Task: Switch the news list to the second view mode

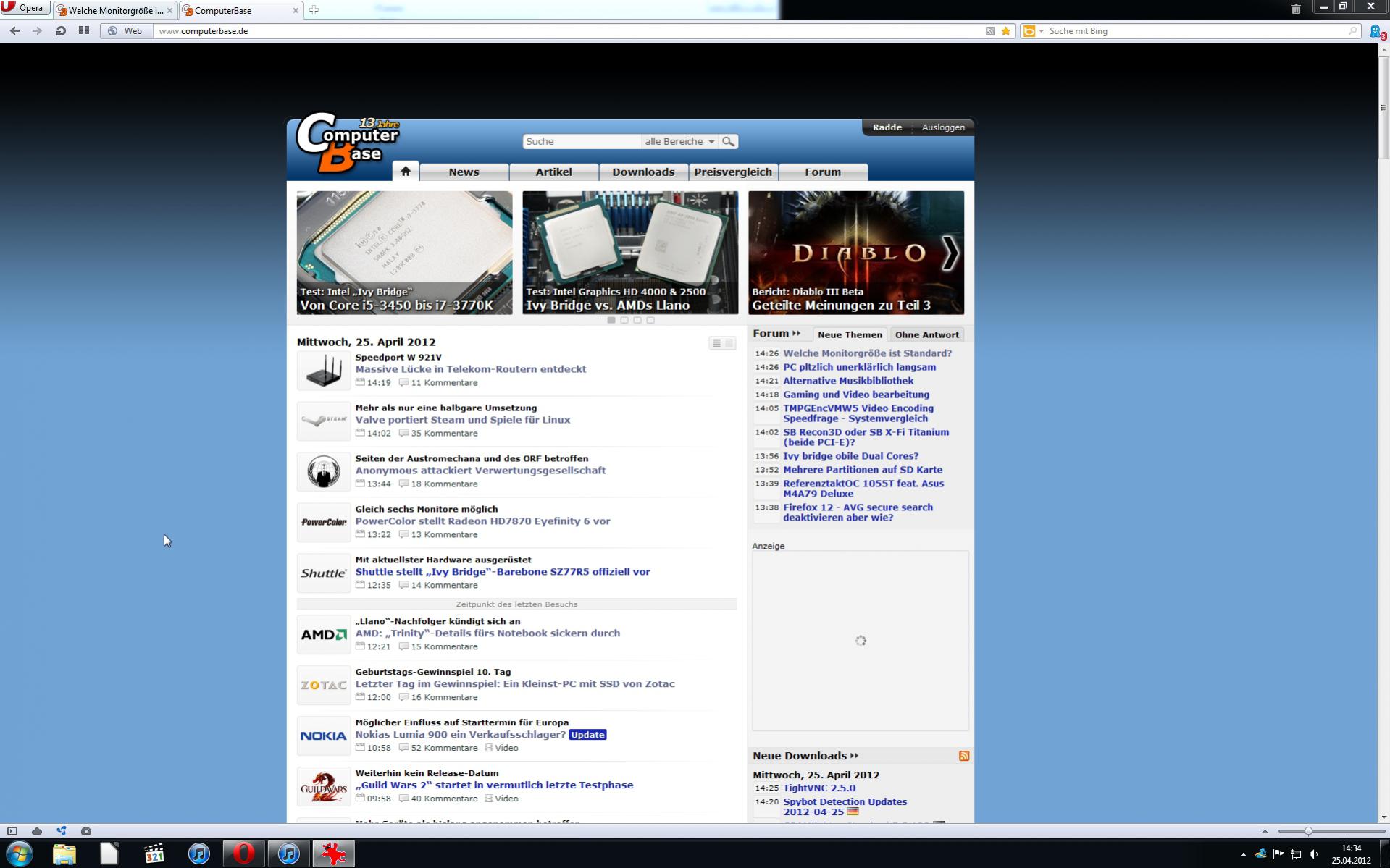Action: click(x=729, y=343)
